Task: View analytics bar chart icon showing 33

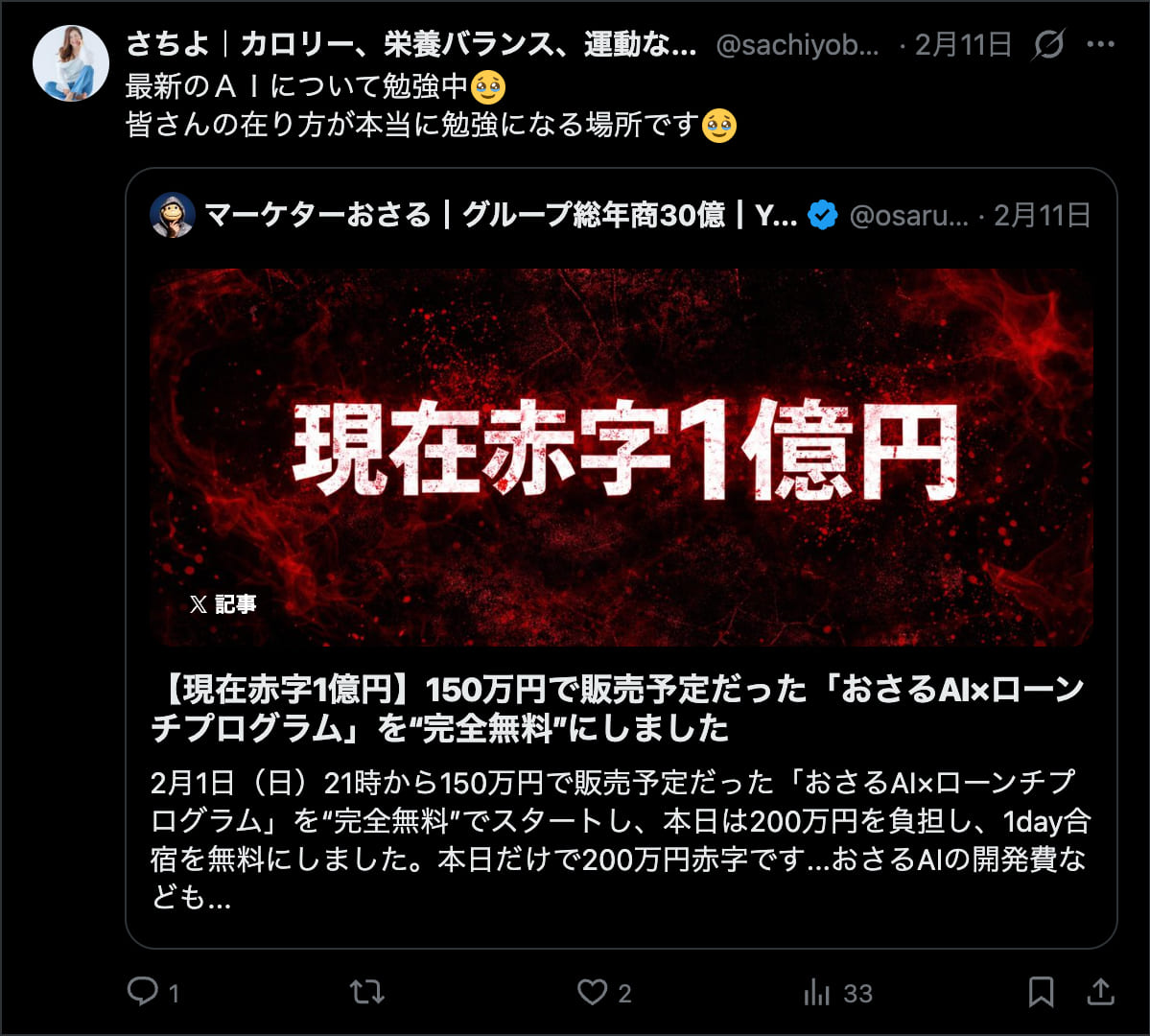Action: coord(817,992)
